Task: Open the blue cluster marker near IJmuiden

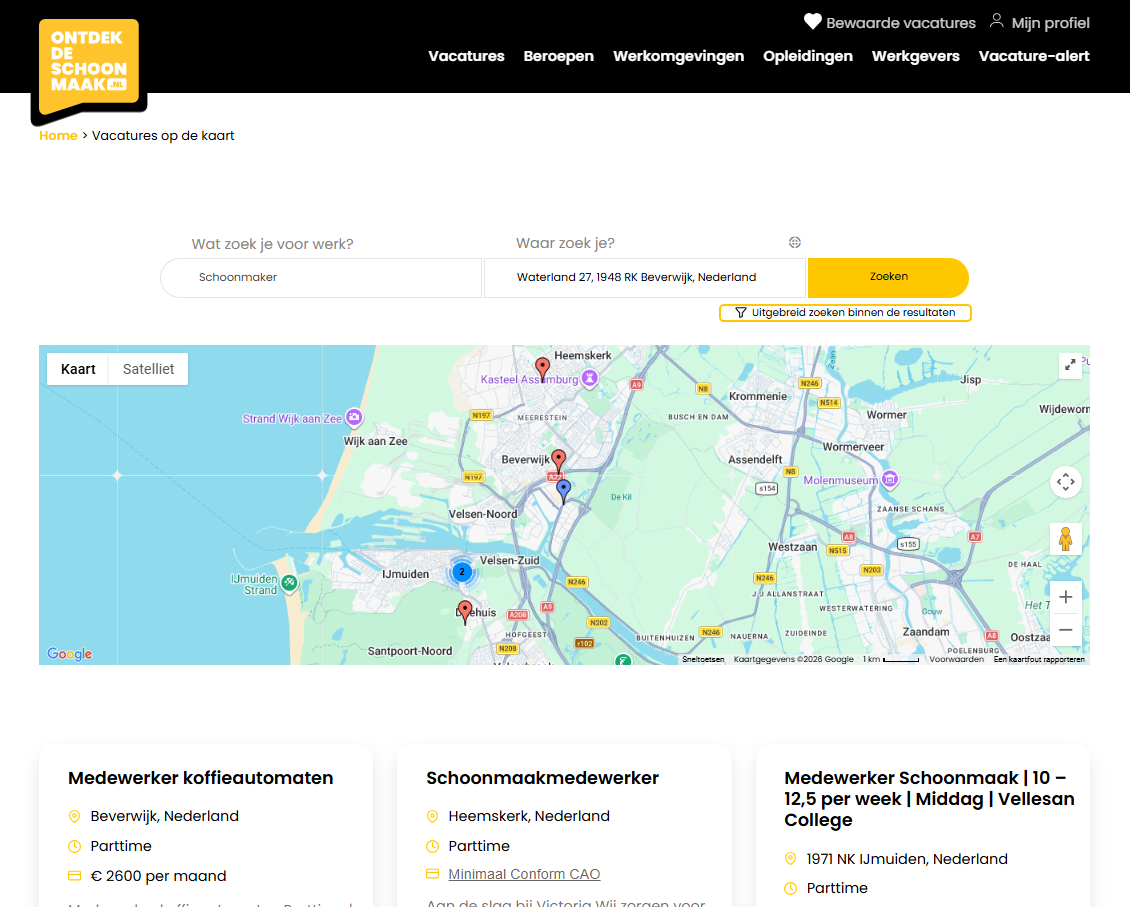Action: (x=462, y=571)
